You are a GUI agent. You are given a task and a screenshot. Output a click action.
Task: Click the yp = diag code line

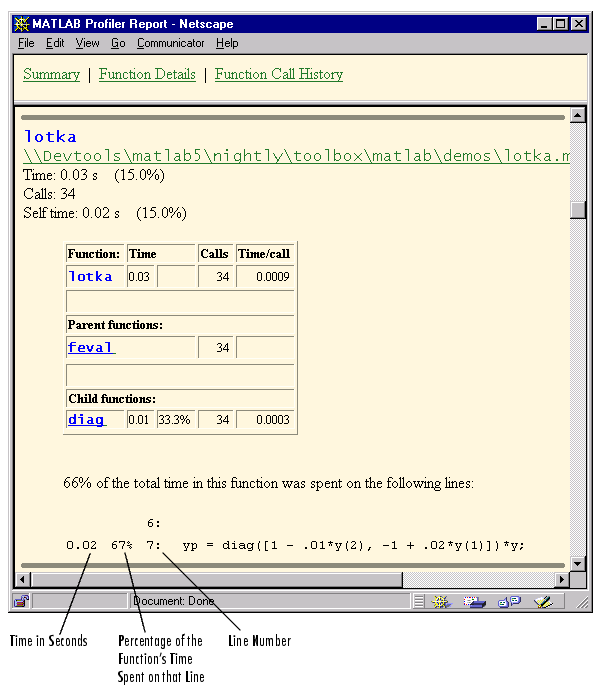353,545
